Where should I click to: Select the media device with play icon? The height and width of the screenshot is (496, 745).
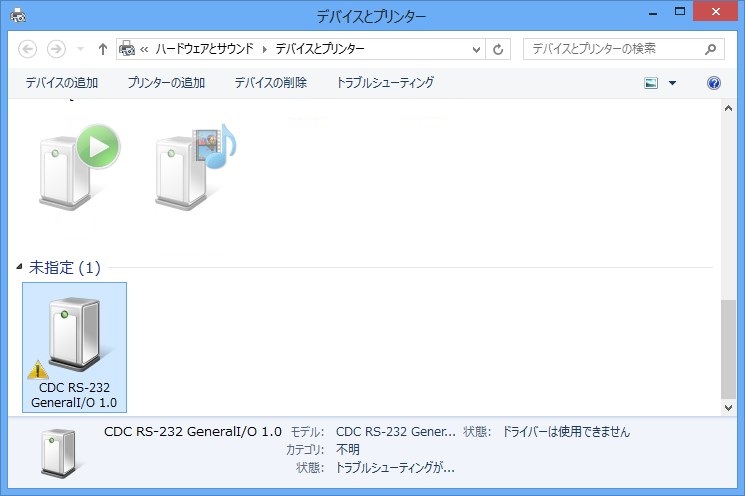coord(77,166)
